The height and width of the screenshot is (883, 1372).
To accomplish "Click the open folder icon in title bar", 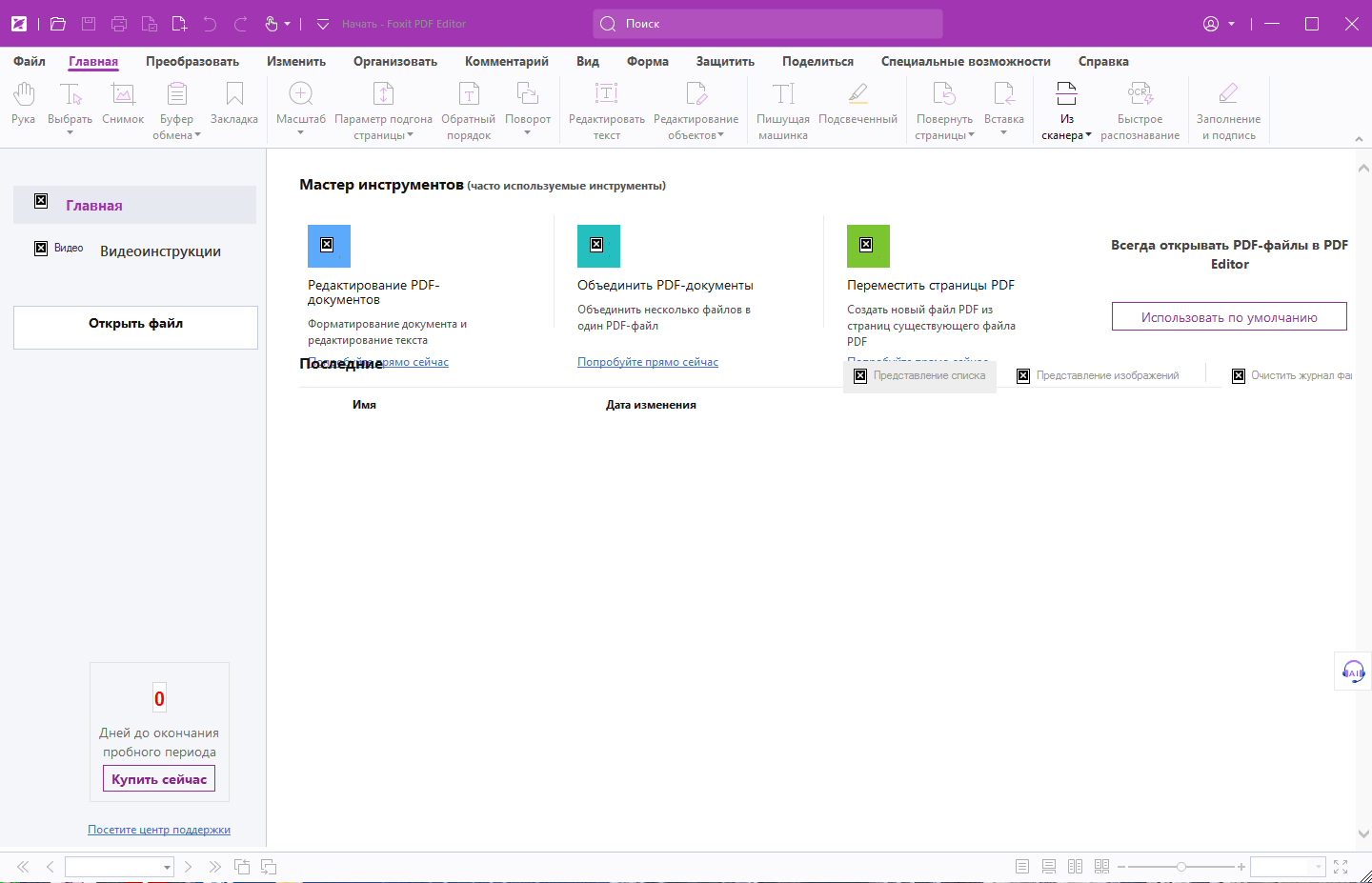I will click(x=58, y=24).
